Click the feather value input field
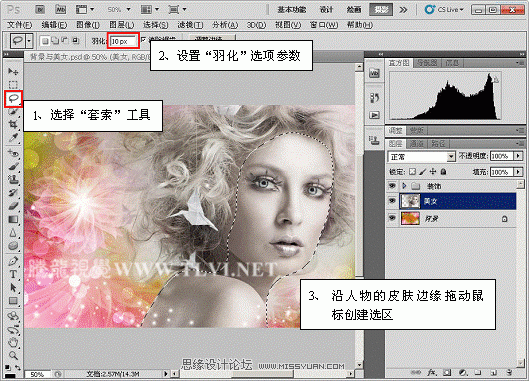The width and height of the screenshot is (529, 381). (x=123, y=41)
